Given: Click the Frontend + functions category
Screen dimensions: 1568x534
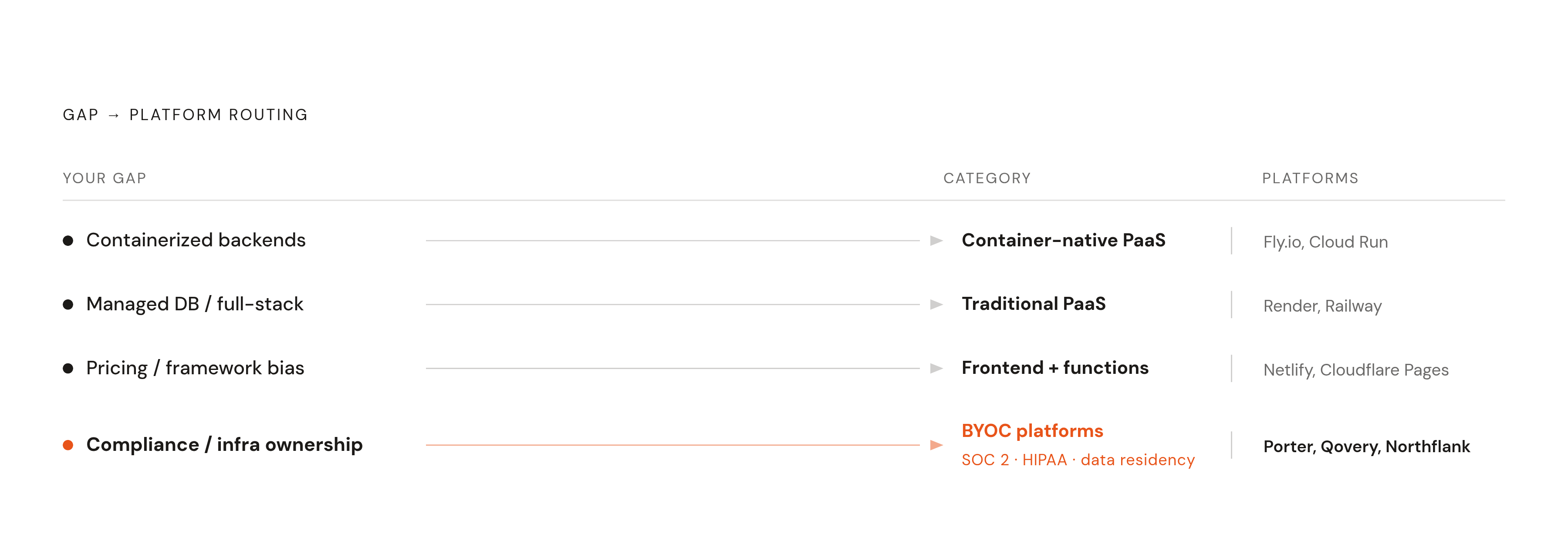Looking at the screenshot, I should (1055, 368).
